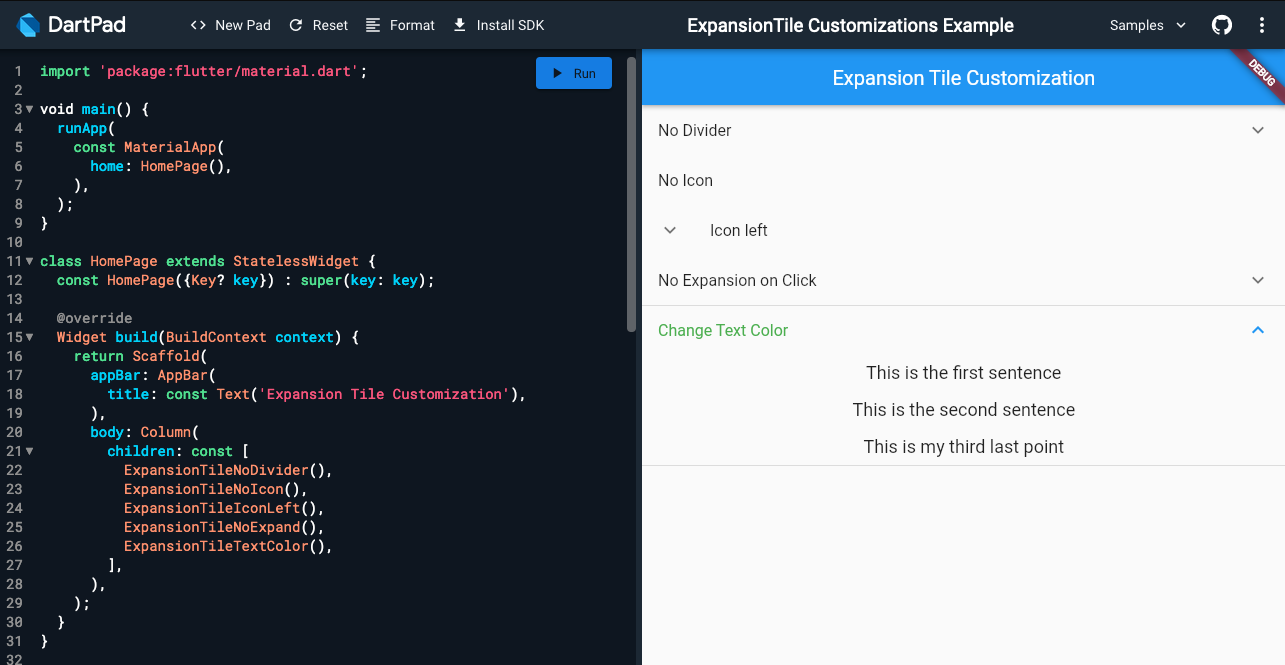Click the green Change Text Color text
The width and height of the screenshot is (1285, 665).
(x=723, y=330)
